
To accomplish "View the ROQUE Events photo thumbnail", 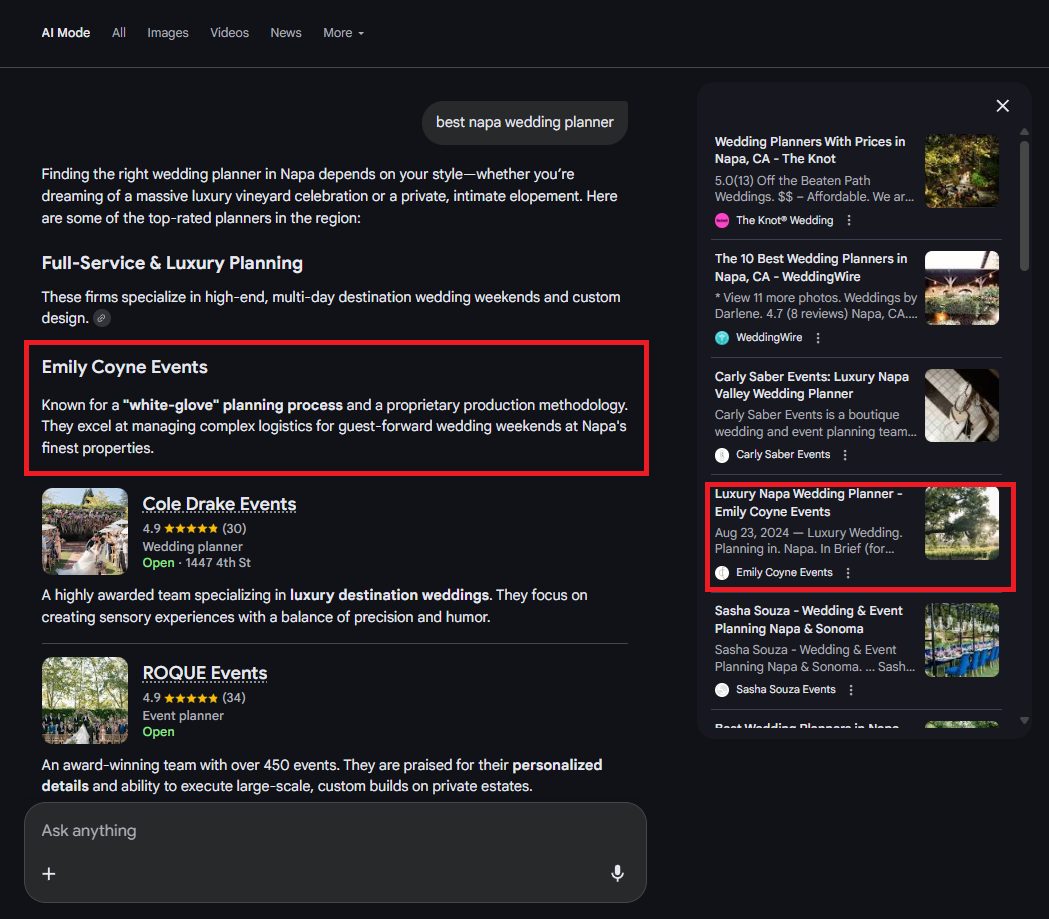I will [85, 700].
